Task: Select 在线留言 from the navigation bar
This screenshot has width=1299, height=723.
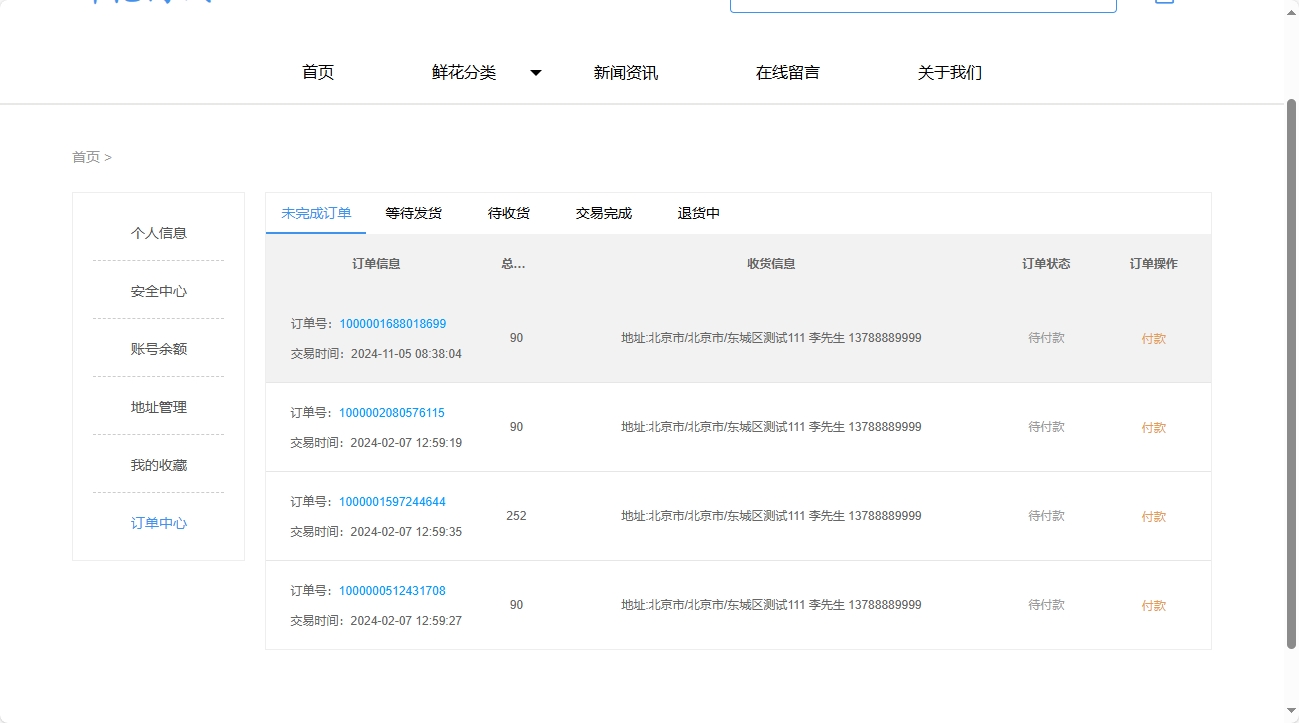Action: pos(786,71)
